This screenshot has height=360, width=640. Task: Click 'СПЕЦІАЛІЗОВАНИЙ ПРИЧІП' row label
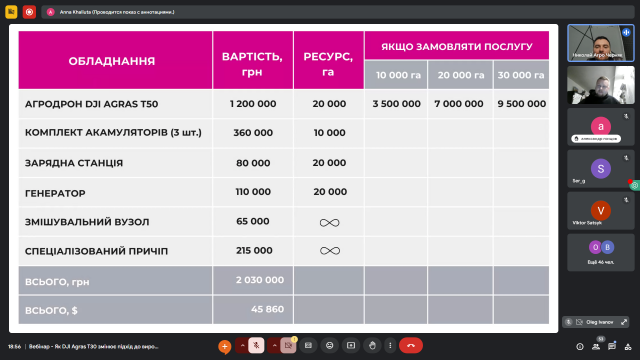tap(96, 251)
